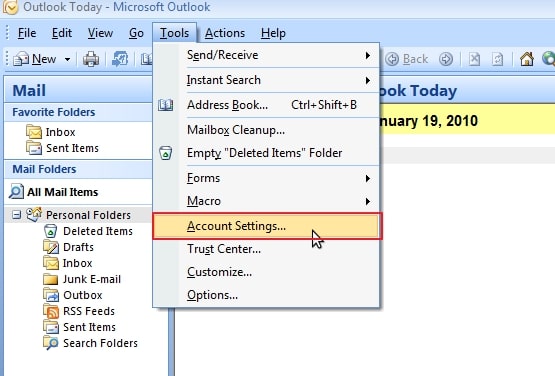Viewport: 555px width, 376px height.
Task: Open Address Book from Tools menu
Action: [x=266, y=105]
